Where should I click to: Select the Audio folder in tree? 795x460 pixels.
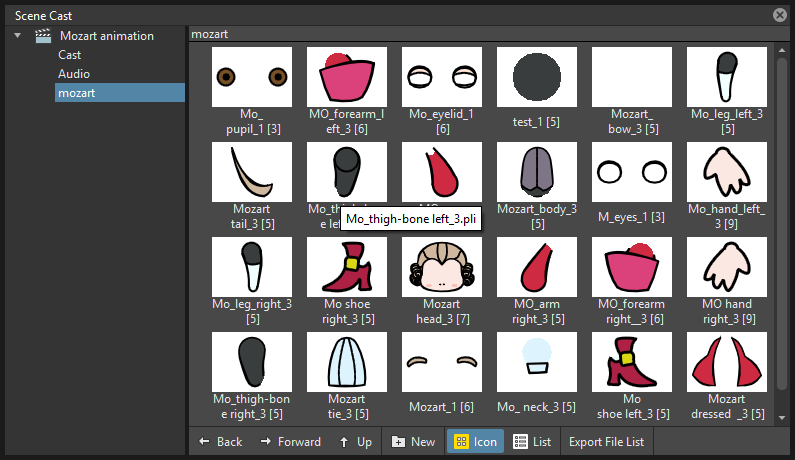click(x=74, y=74)
